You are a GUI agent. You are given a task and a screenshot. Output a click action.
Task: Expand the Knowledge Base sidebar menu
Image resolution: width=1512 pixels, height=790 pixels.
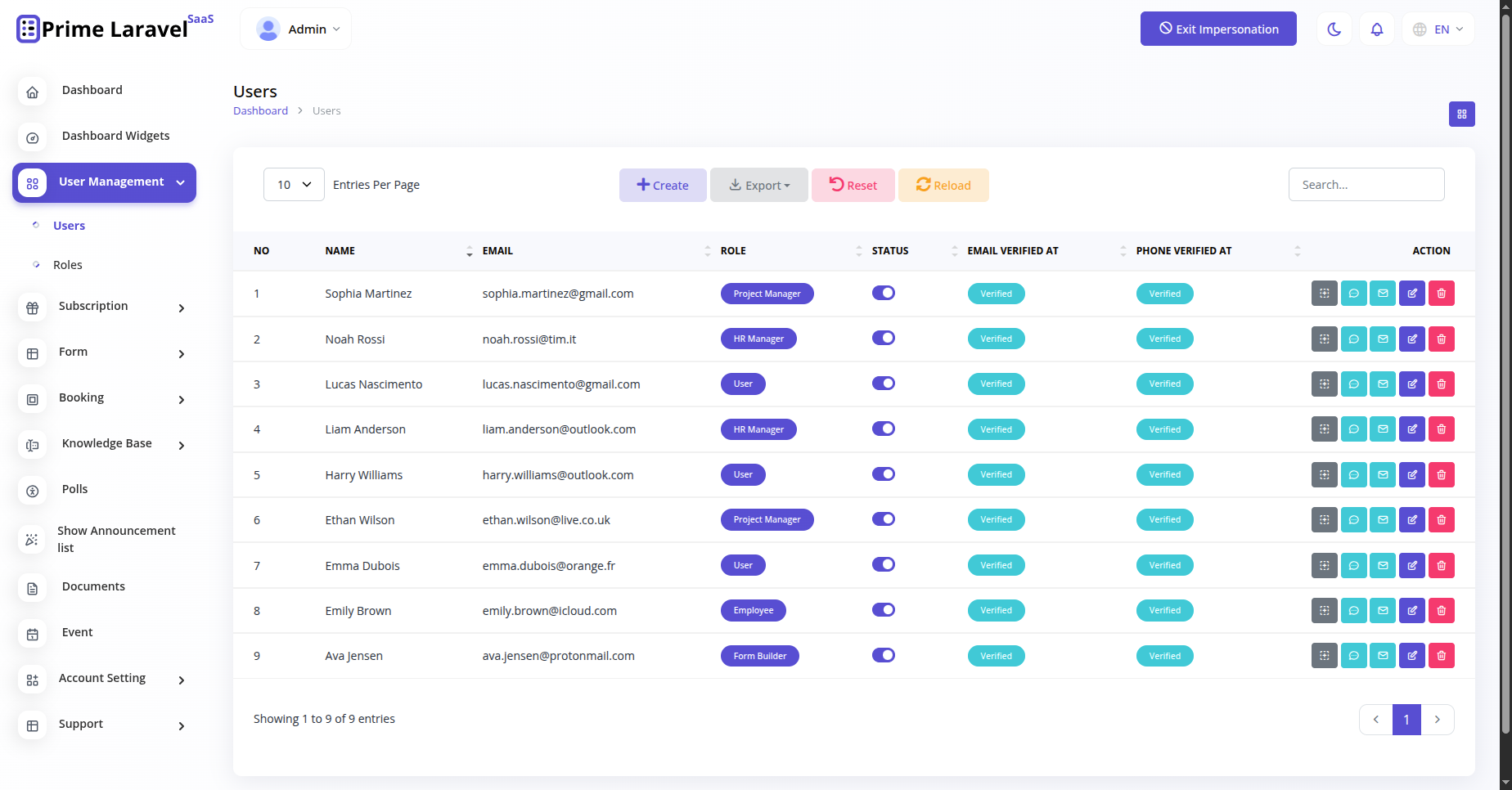[x=105, y=444]
